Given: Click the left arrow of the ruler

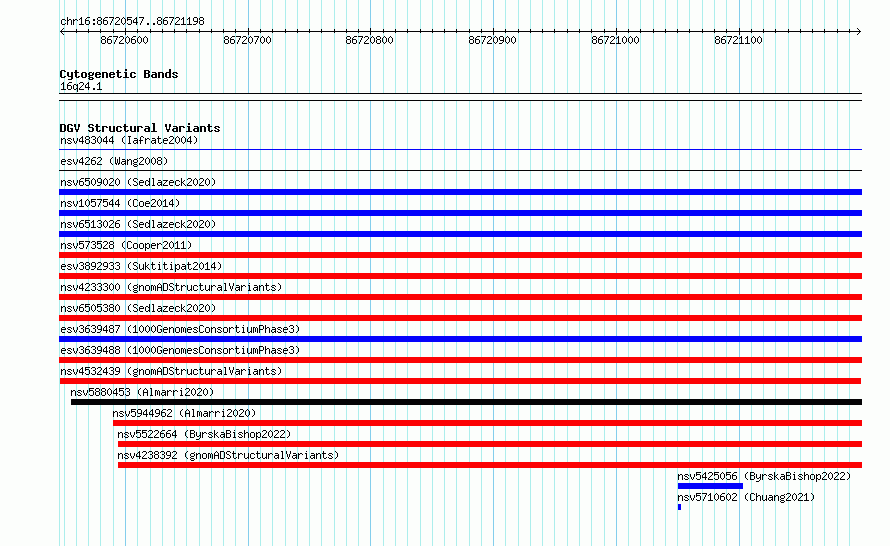Looking at the screenshot, I should pyautogui.click(x=62, y=32).
